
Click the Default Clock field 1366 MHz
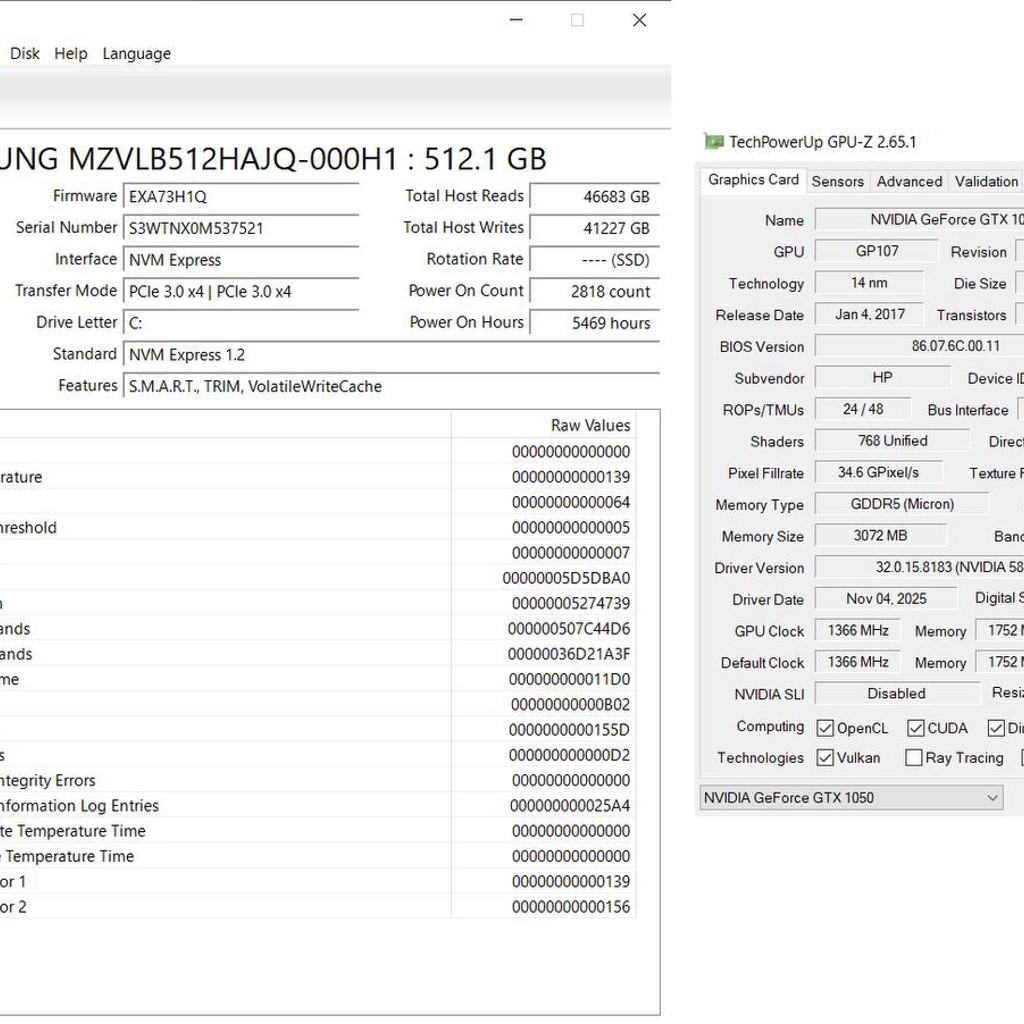857,662
